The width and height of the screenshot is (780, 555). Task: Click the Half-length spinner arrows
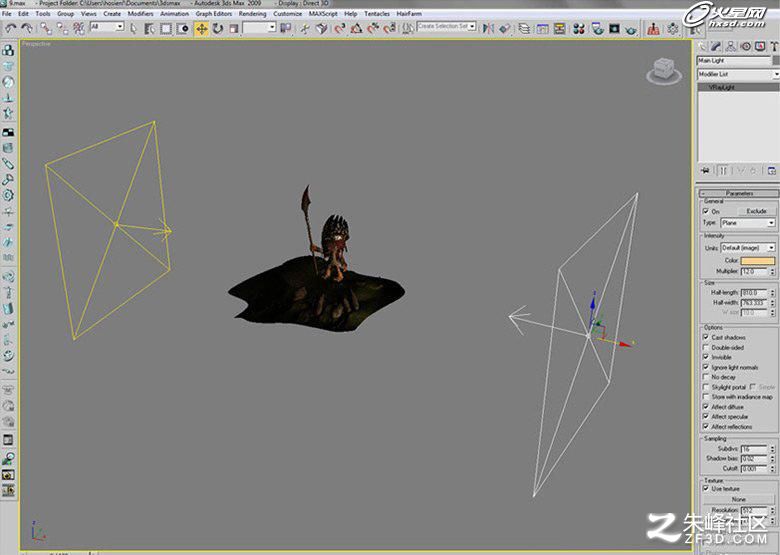[772, 293]
